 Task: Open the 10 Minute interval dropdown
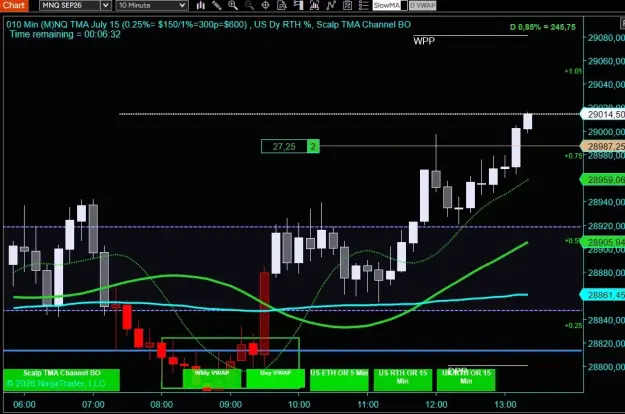[x=151, y=6]
